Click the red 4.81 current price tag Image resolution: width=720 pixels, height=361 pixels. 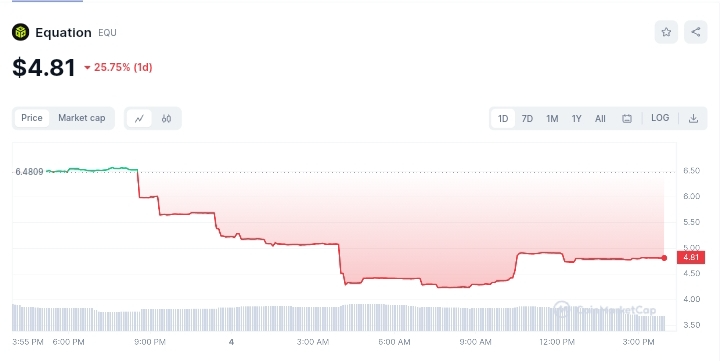(691, 257)
